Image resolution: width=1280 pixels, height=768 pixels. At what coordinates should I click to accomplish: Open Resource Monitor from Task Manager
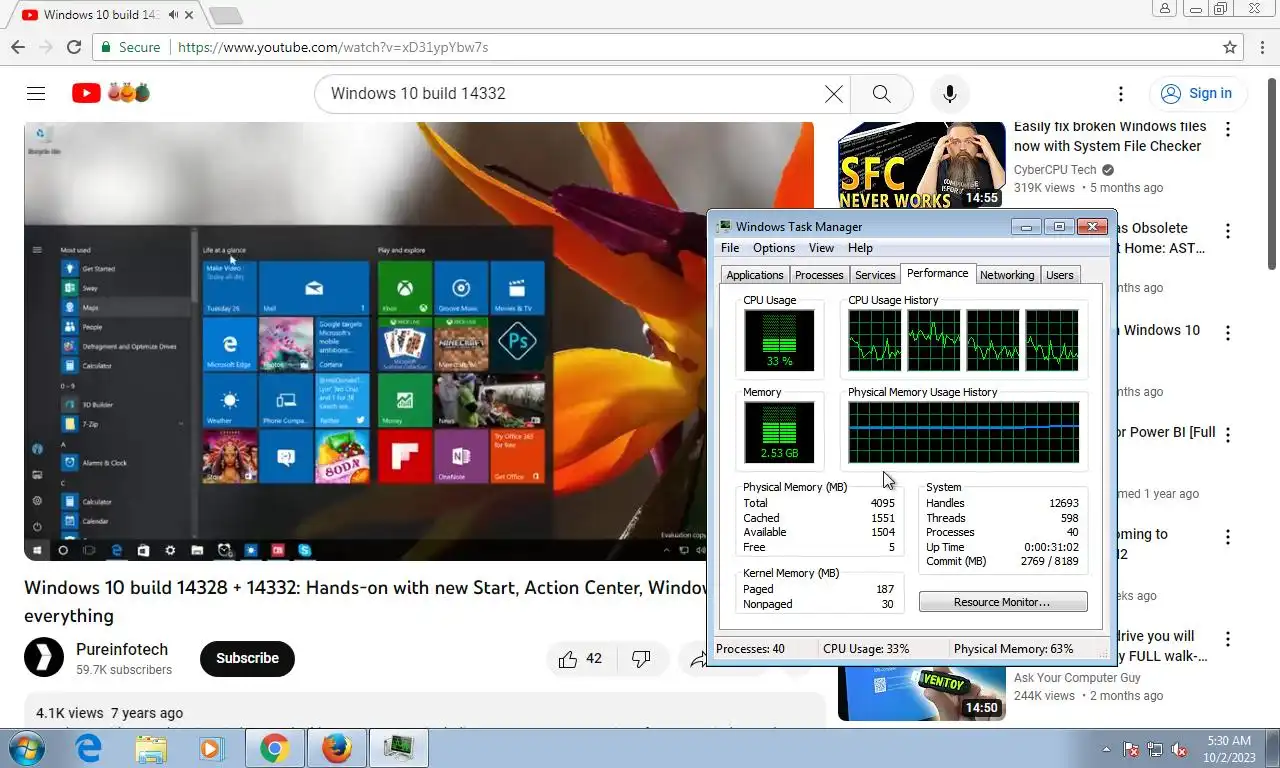point(1003,602)
